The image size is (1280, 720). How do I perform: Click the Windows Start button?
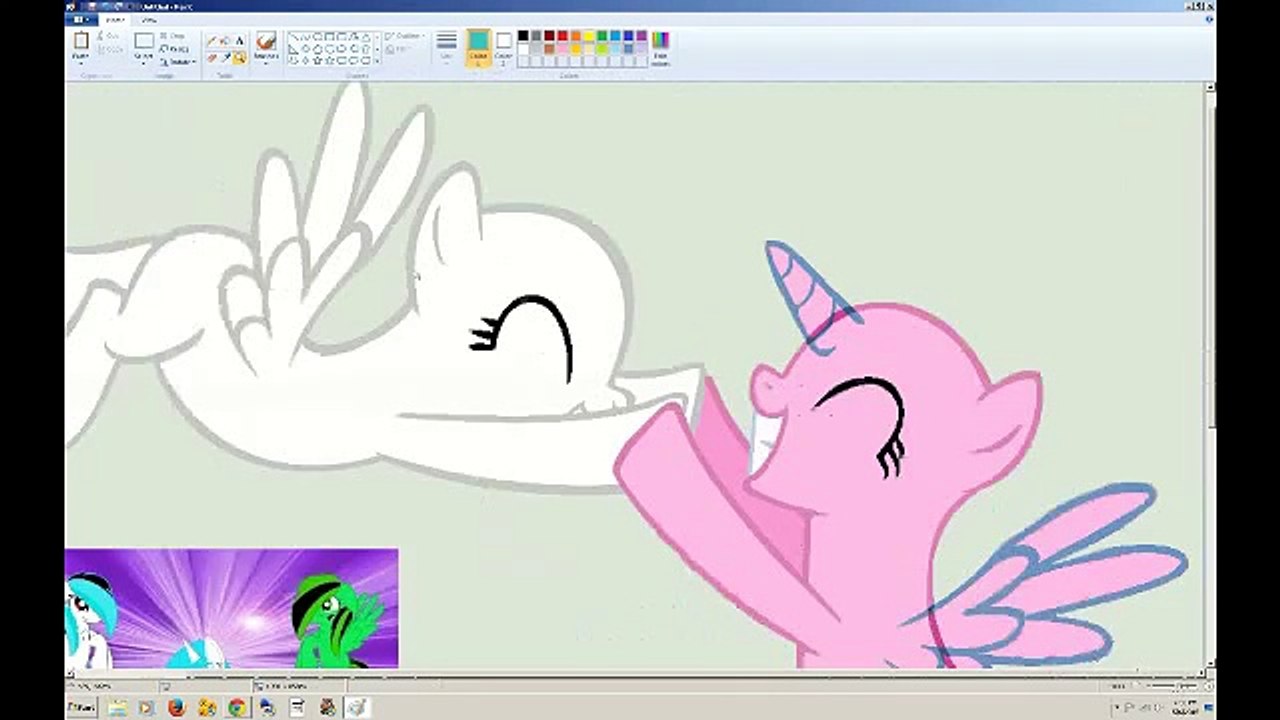point(82,707)
